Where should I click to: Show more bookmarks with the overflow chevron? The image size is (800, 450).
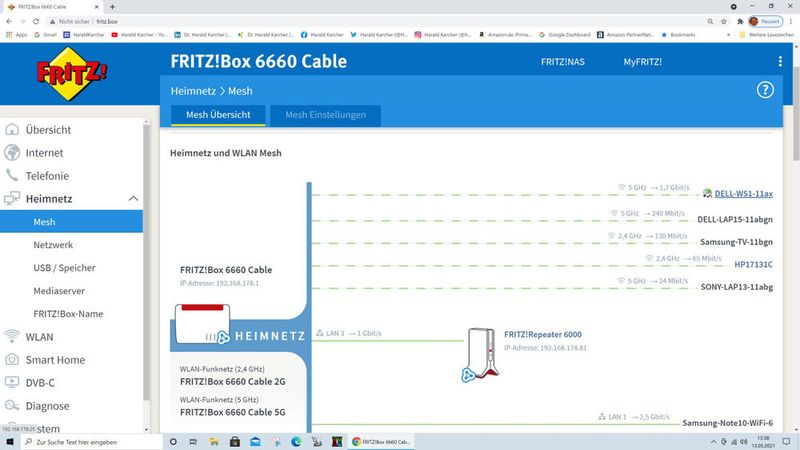tap(729, 35)
